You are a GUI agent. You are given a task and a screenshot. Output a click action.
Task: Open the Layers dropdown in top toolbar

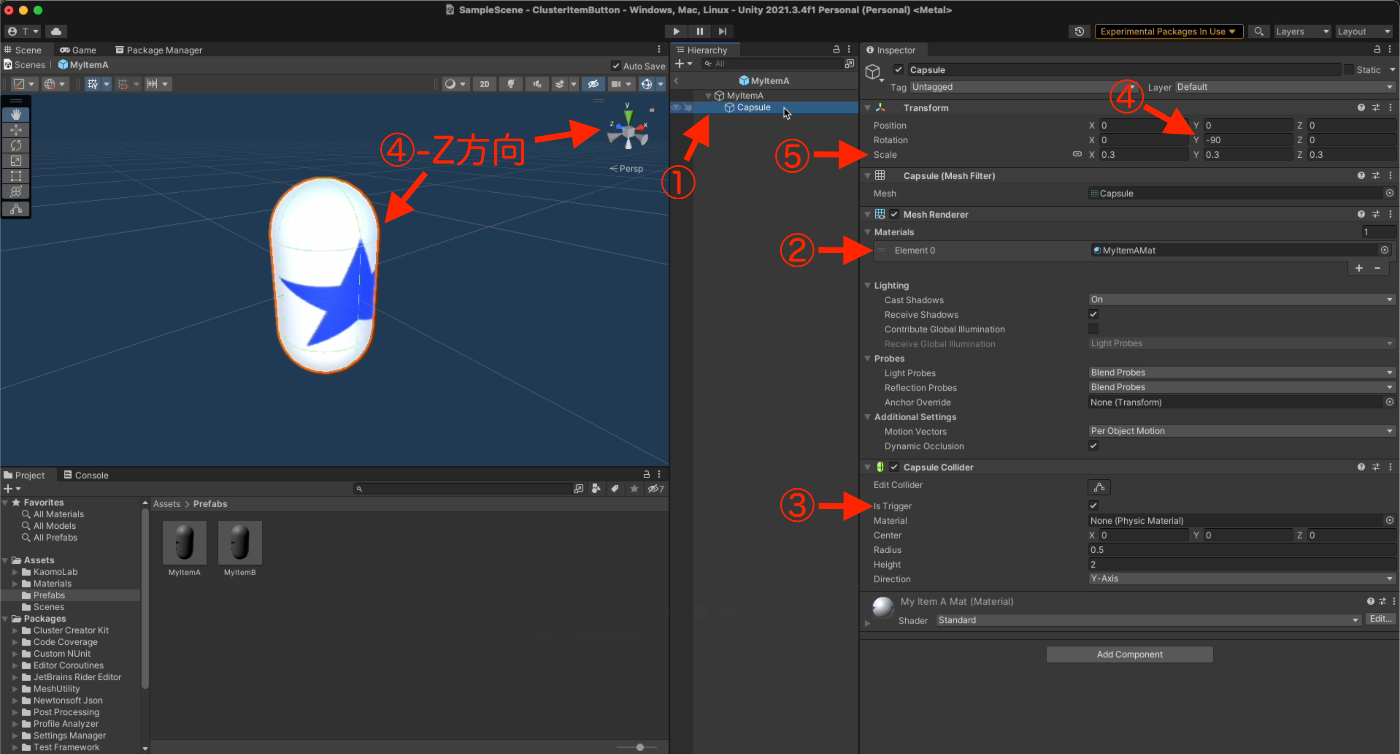1302,32
